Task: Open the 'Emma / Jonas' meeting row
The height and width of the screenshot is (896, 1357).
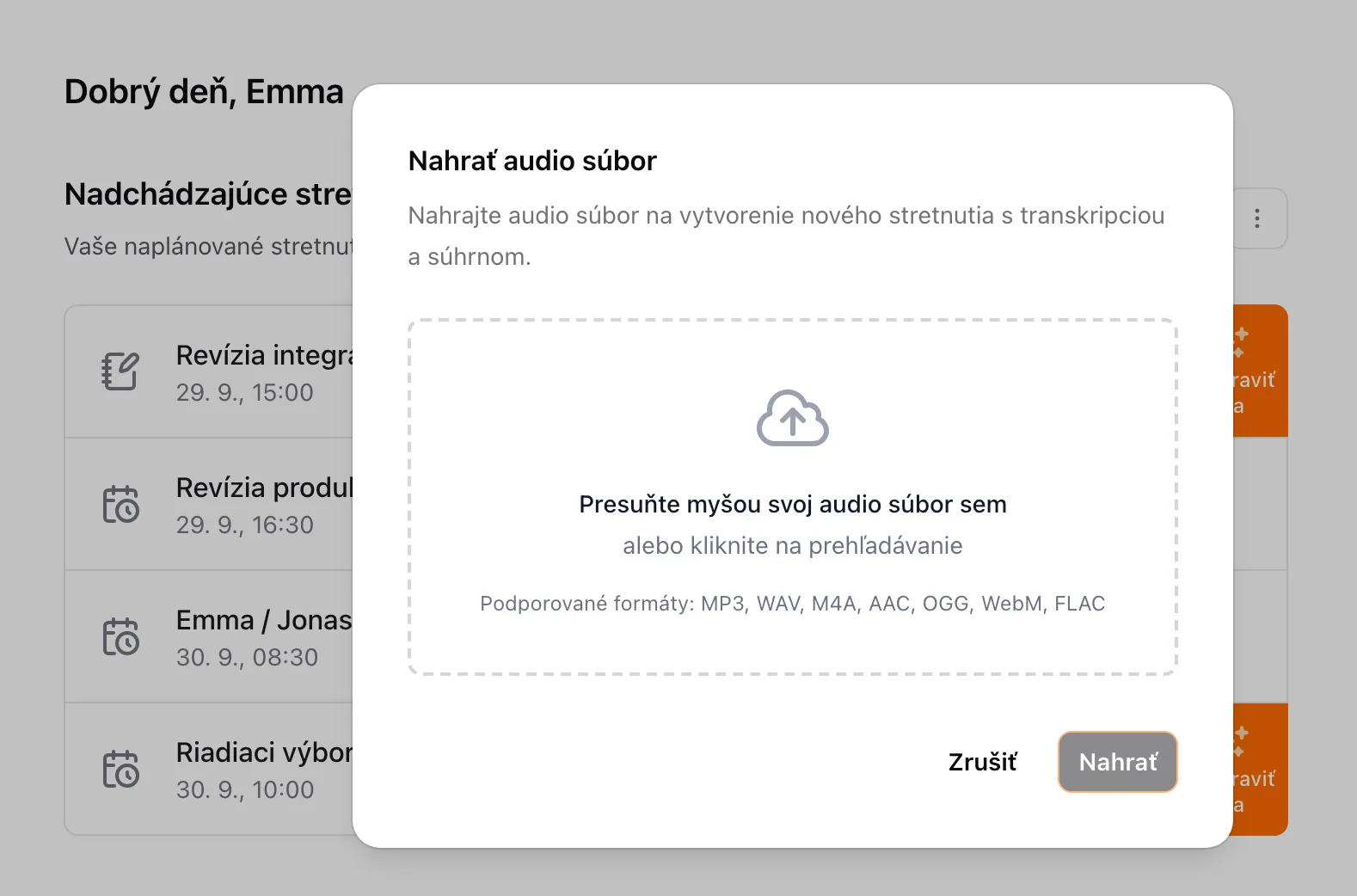Action: pyautogui.click(x=209, y=636)
